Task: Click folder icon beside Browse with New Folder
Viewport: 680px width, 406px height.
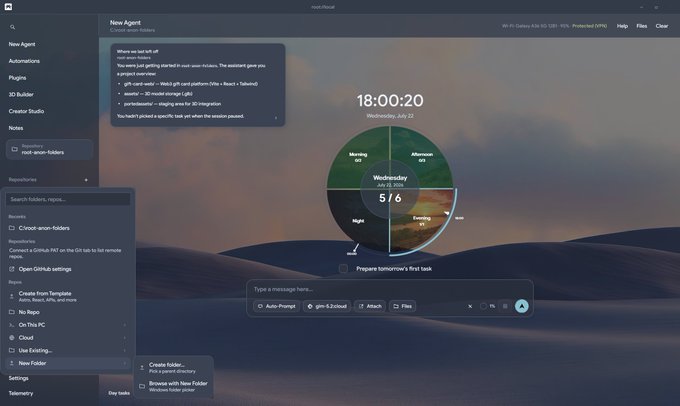Action: [142, 386]
